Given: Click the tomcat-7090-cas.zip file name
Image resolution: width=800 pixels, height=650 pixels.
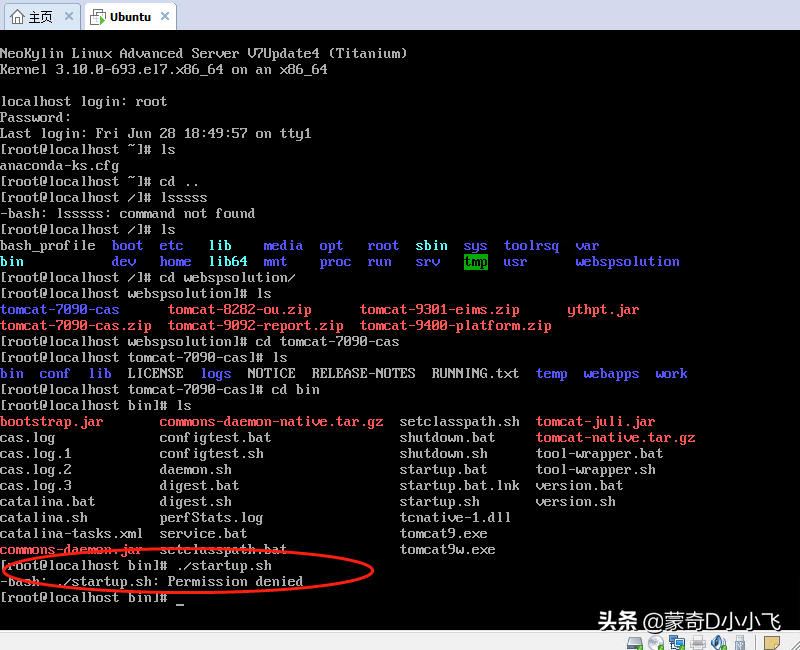Looking at the screenshot, I should [x=76, y=326].
